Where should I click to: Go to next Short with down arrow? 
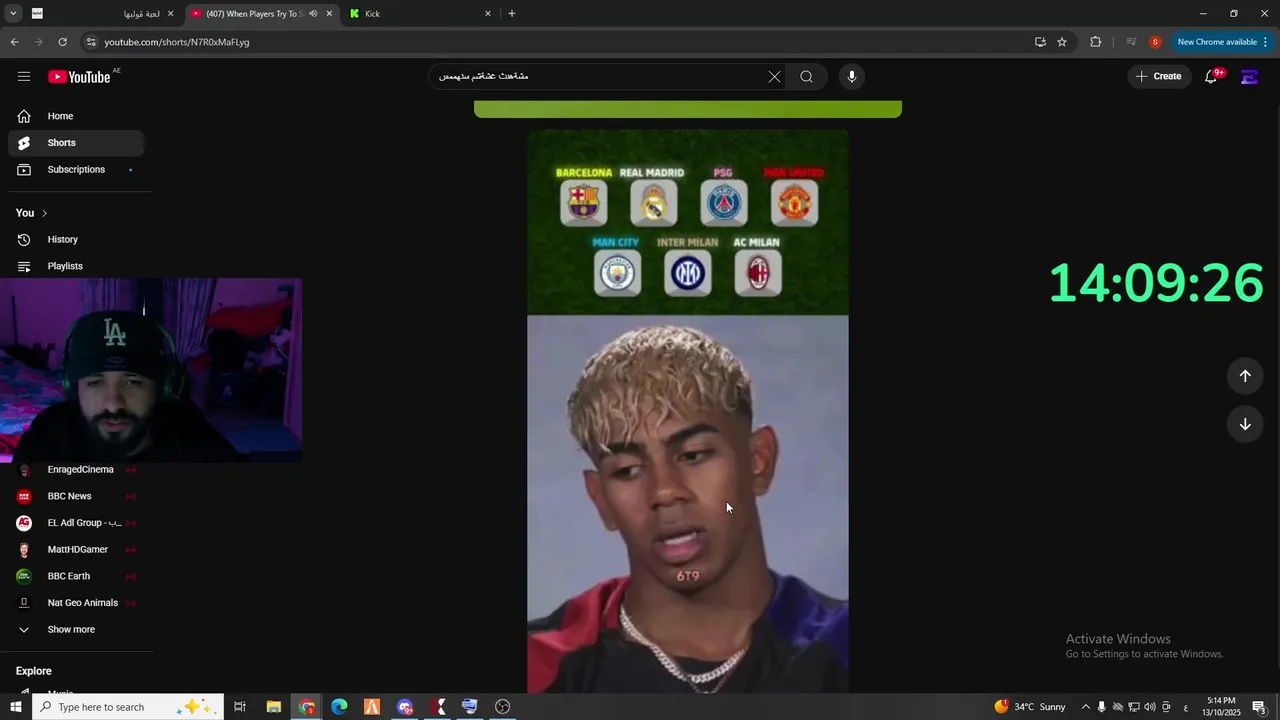[1245, 424]
